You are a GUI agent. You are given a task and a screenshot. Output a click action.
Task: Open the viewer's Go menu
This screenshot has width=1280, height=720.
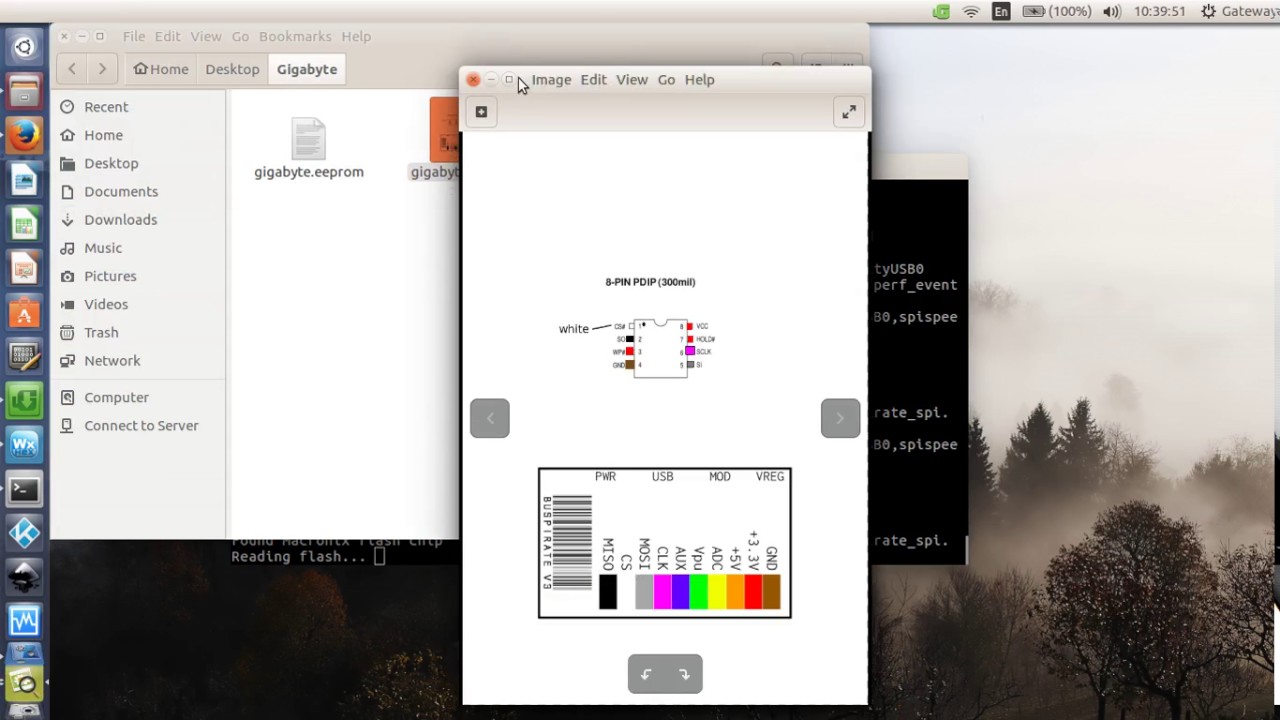(666, 80)
